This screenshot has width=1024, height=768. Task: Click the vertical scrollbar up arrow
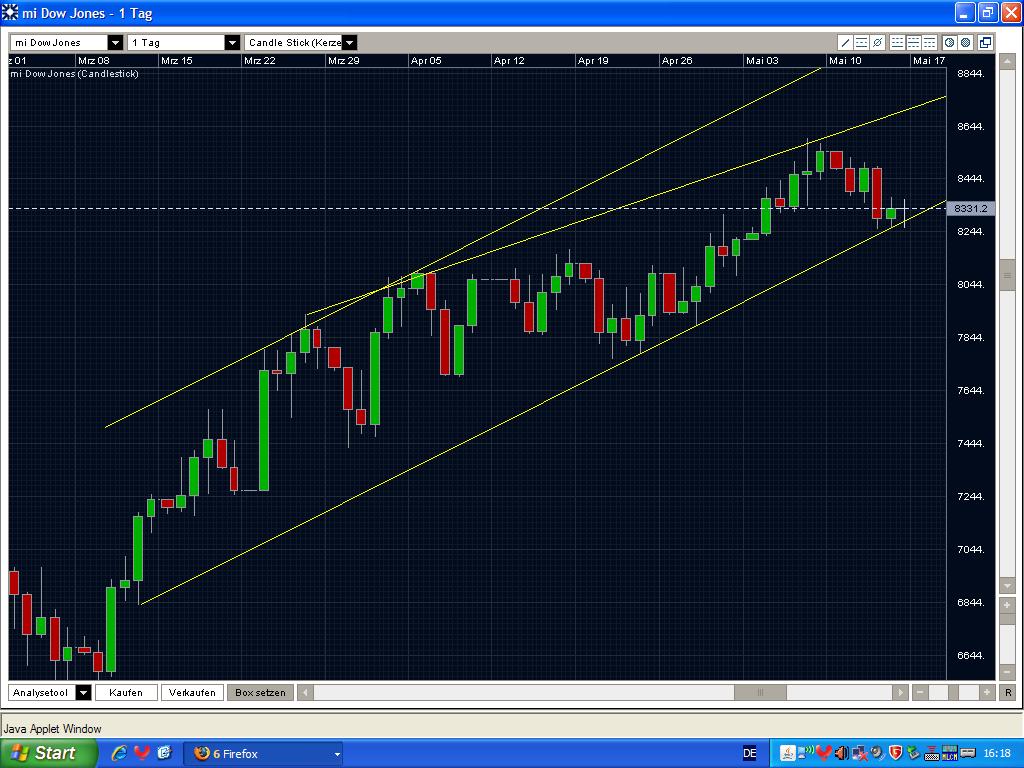click(x=1007, y=61)
